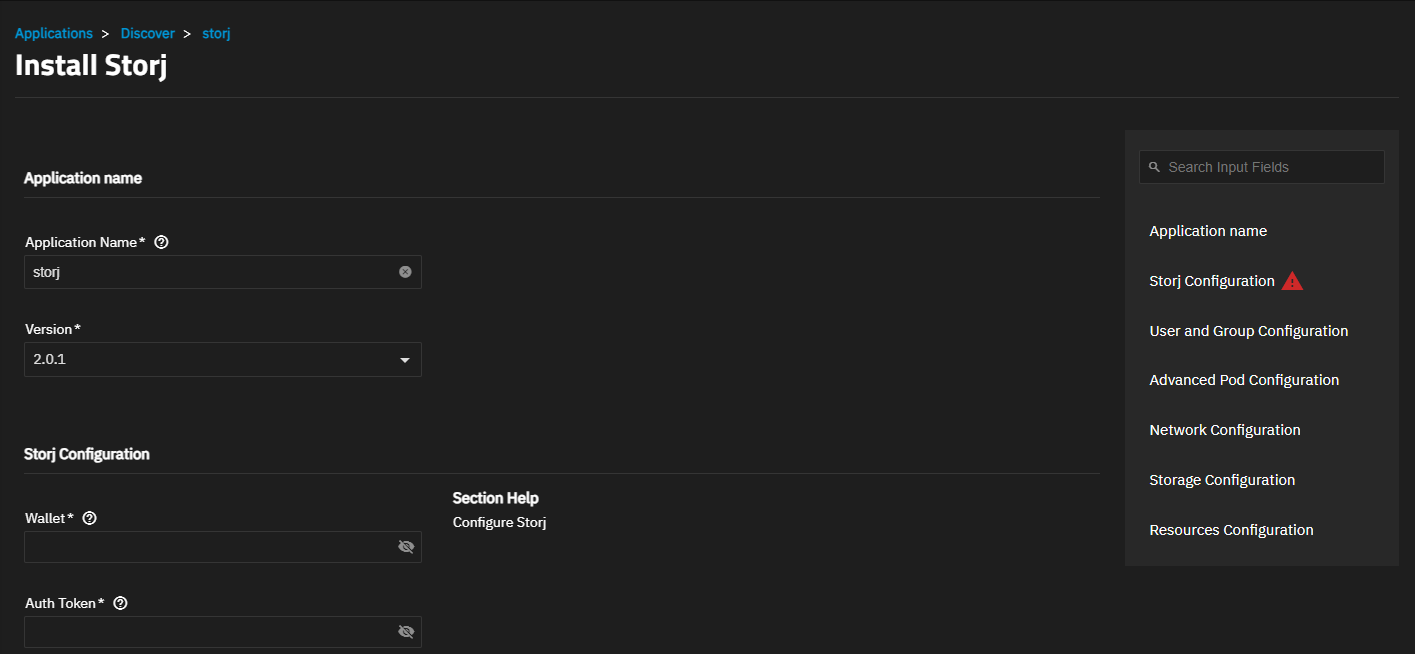
Task: Jump to Resources Configuration section
Action: tap(1231, 530)
